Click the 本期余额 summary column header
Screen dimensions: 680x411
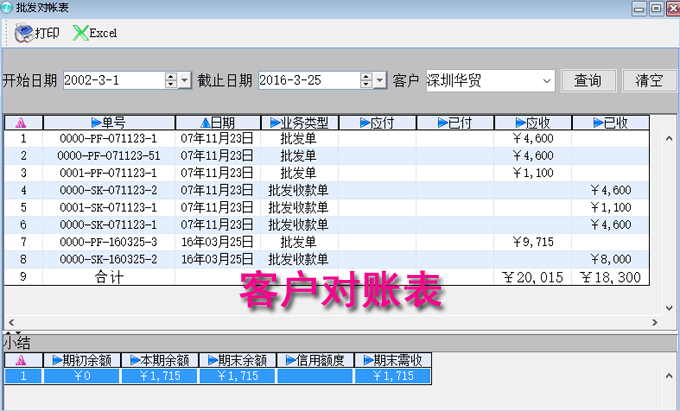pos(160,360)
